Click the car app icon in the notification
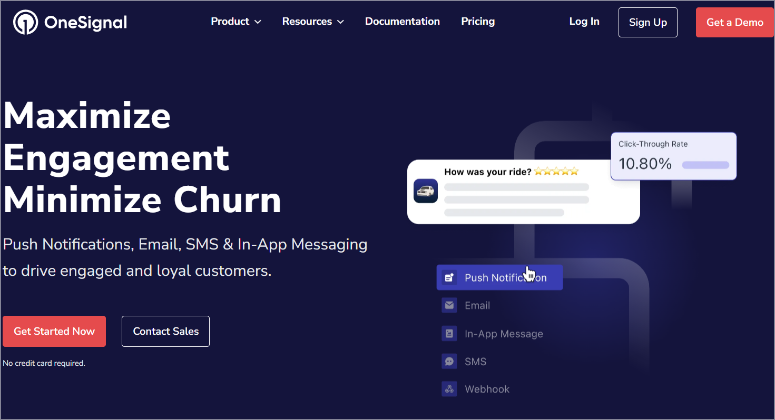Image resolution: width=775 pixels, height=420 pixels. click(x=426, y=191)
